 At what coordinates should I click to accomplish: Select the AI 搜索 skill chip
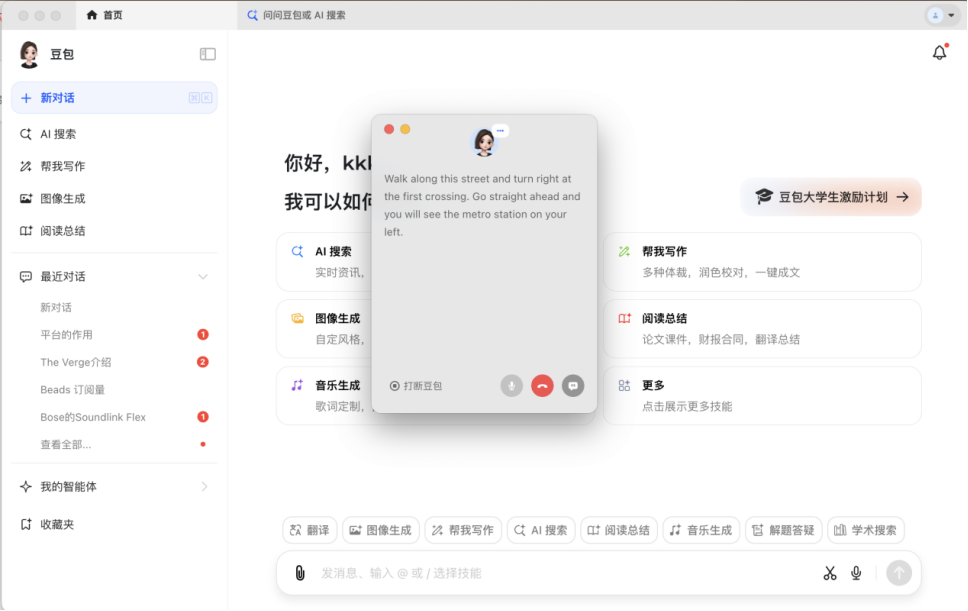click(541, 530)
